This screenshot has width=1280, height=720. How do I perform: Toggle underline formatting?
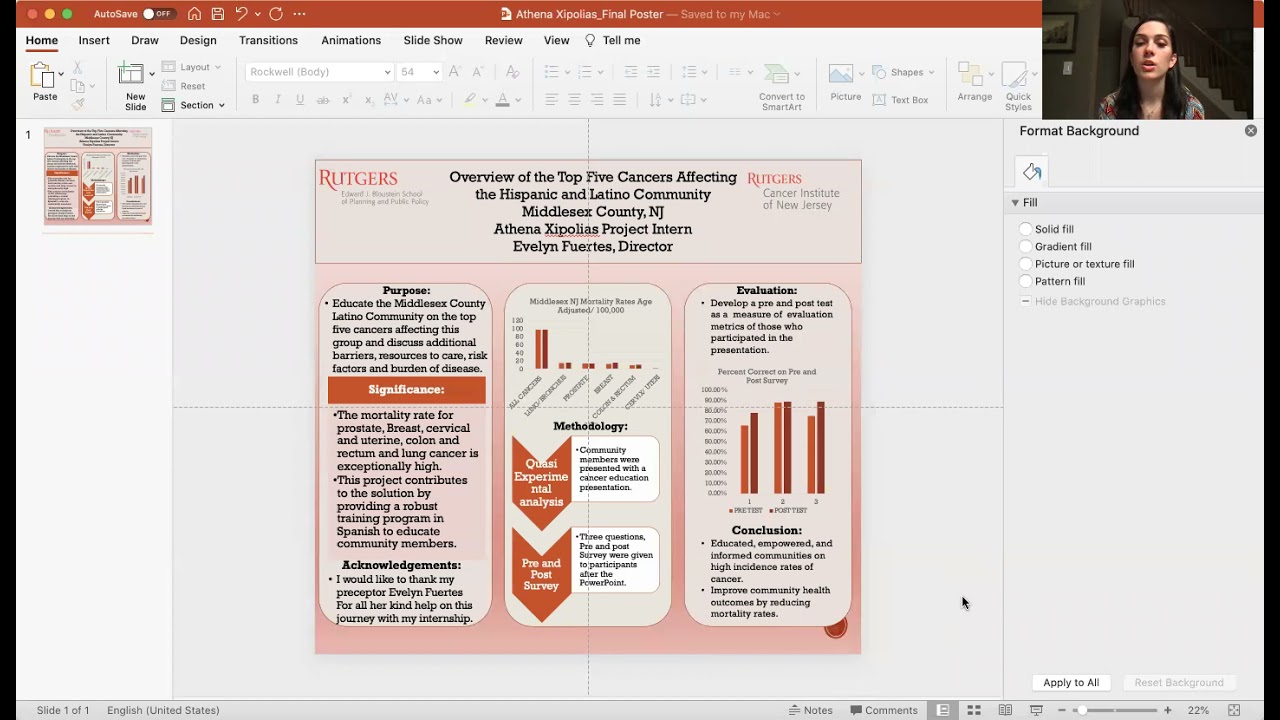(299, 100)
